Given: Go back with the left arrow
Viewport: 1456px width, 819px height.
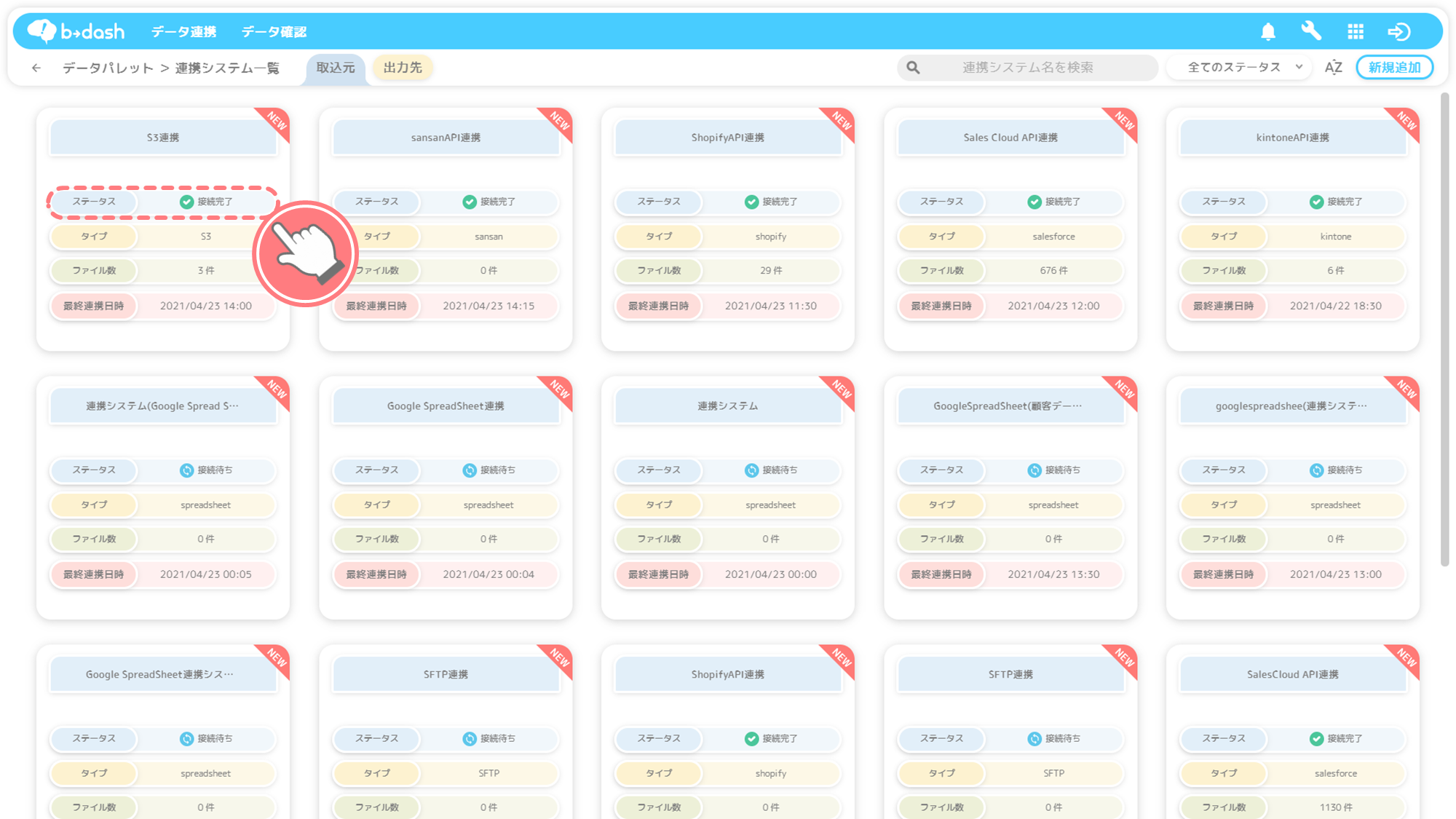Looking at the screenshot, I should pos(36,68).
